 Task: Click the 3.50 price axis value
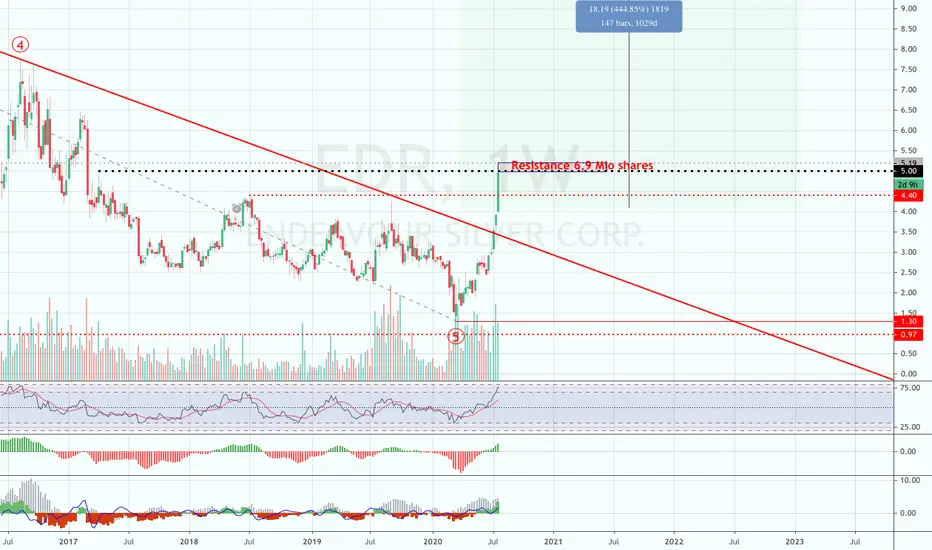pyautogui.click(x=908, y=232)
